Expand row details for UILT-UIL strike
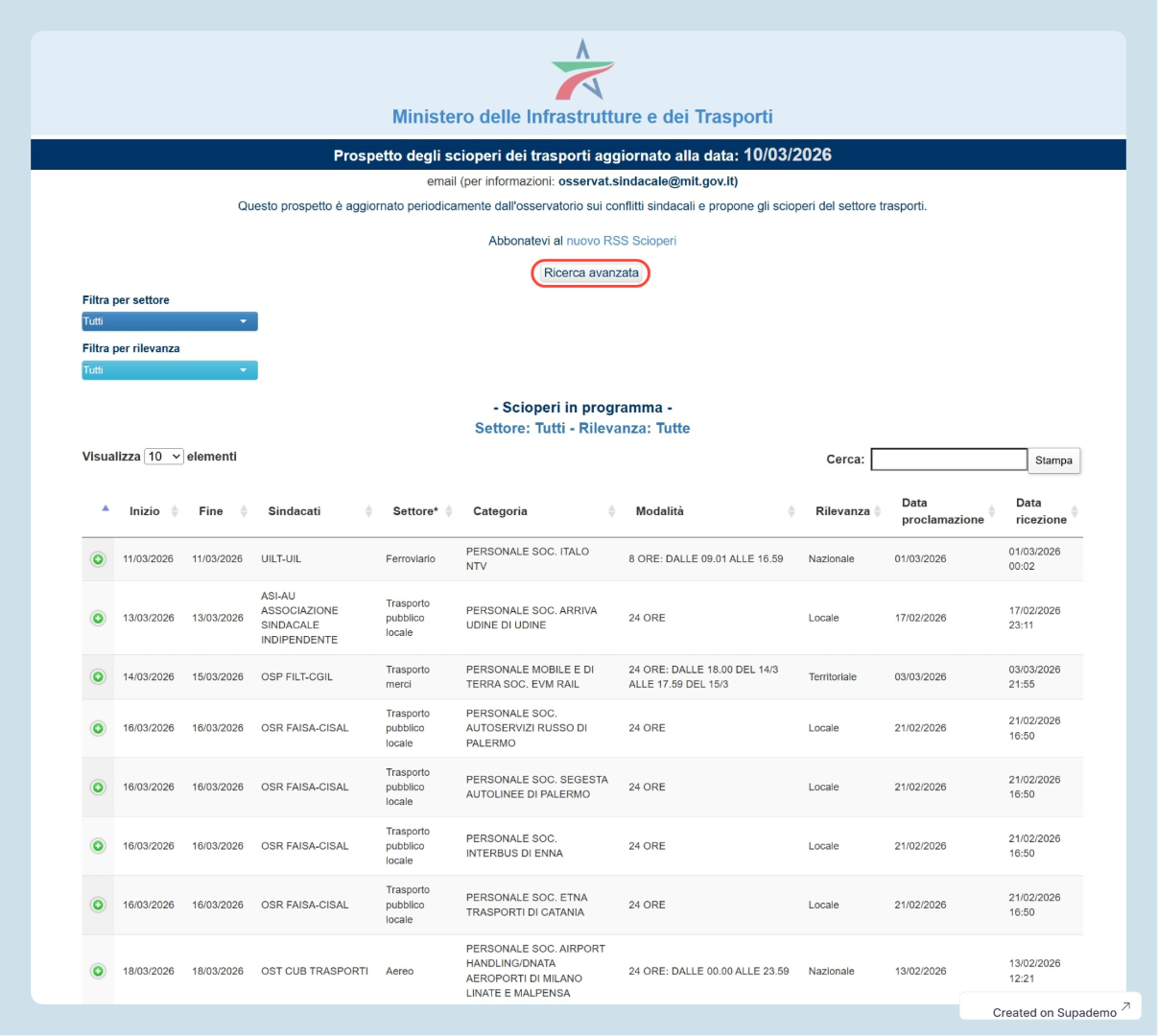 coord(98,559)
